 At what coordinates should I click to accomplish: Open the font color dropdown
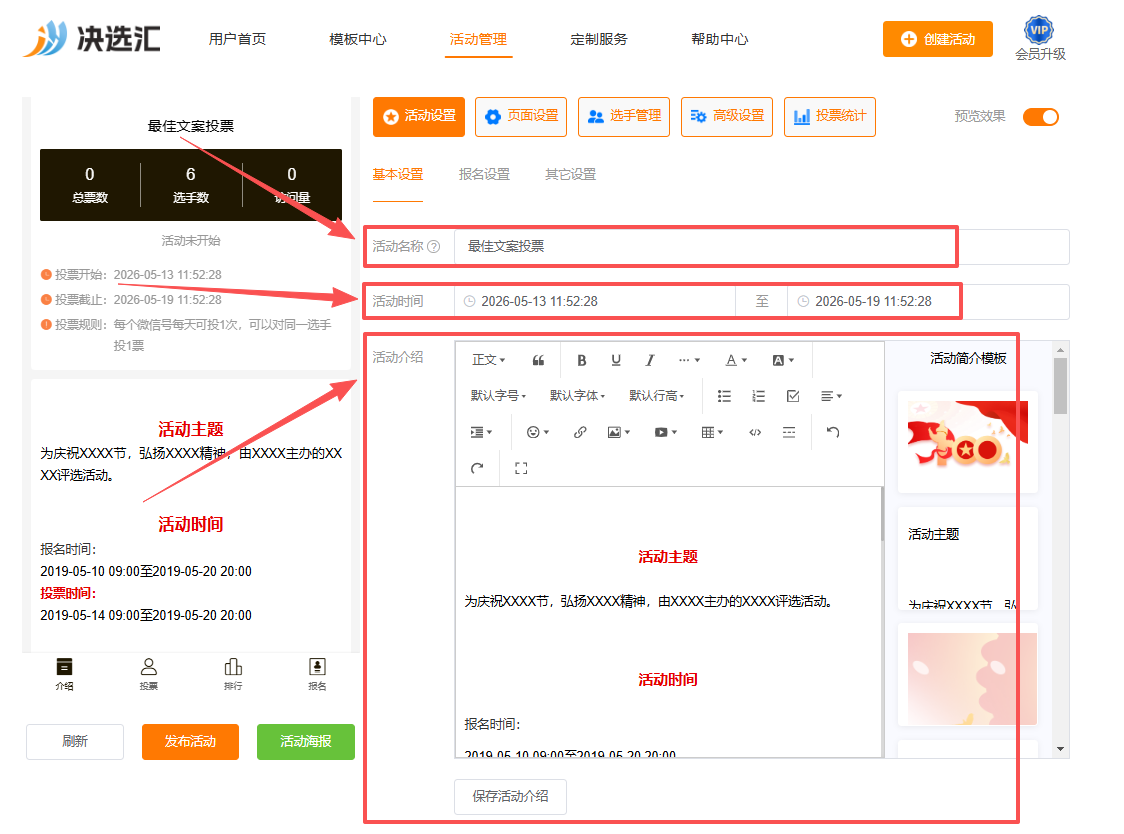pyautogui.click(x=736, y=360)
